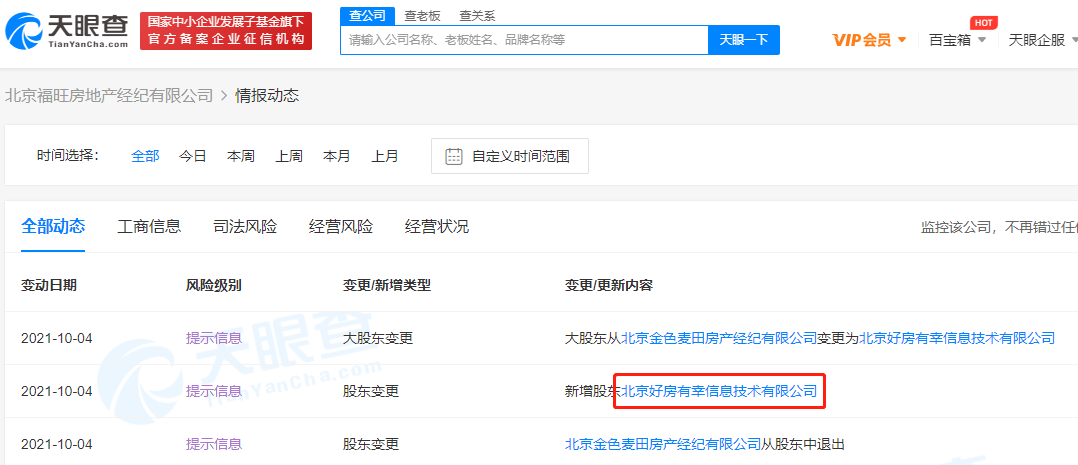The image size is (1078, 465).
Task: Switch to the 全部动态 tab
Action: (53, 226)
